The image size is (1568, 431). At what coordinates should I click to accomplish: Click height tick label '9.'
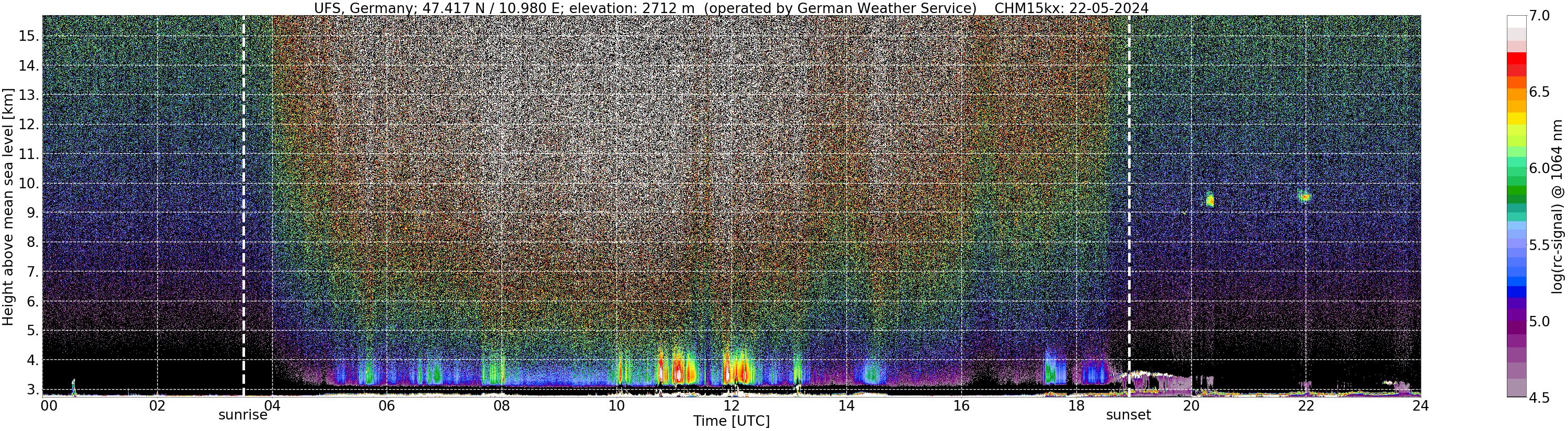pyautogui.click(x=32, y=213)
